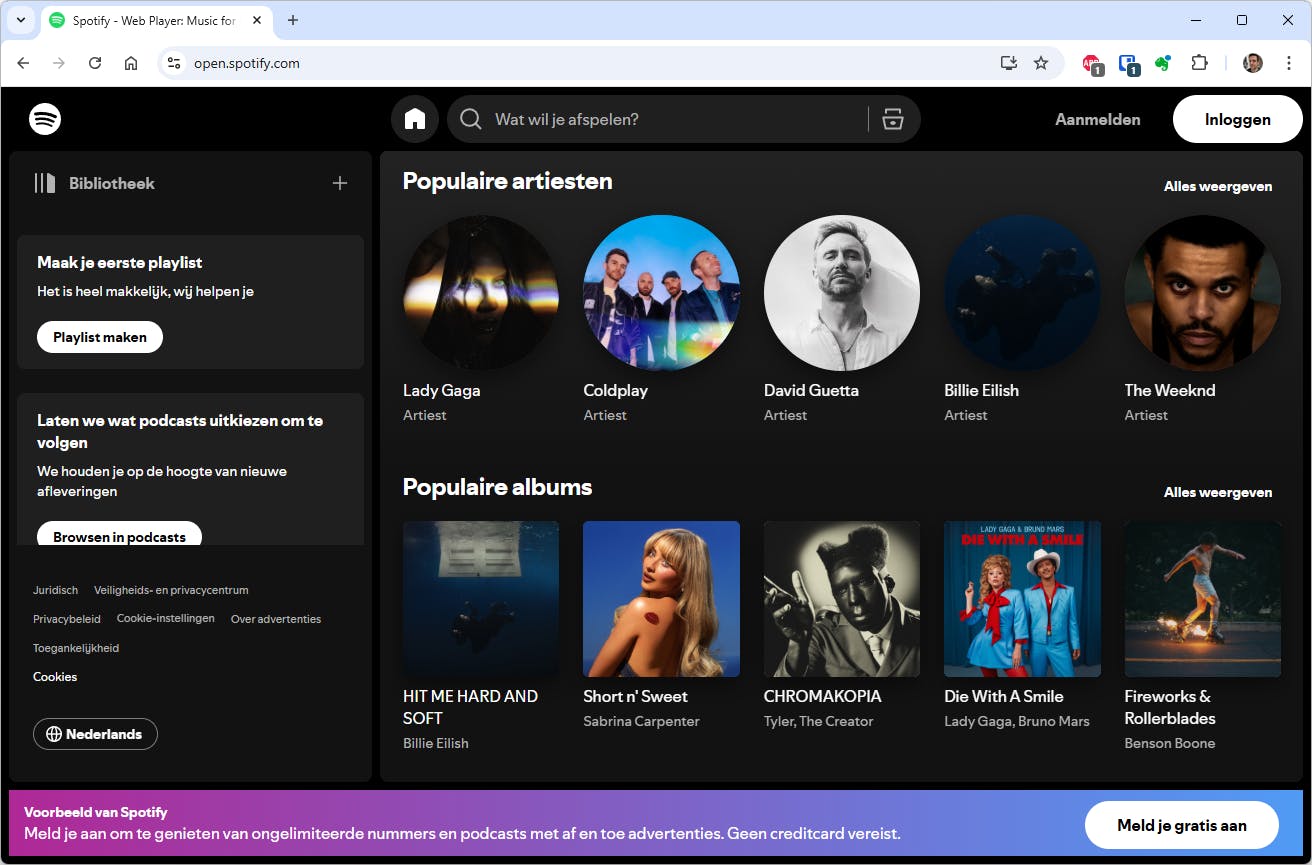Open the Privacybeleid link

click(x=67, y=619)
